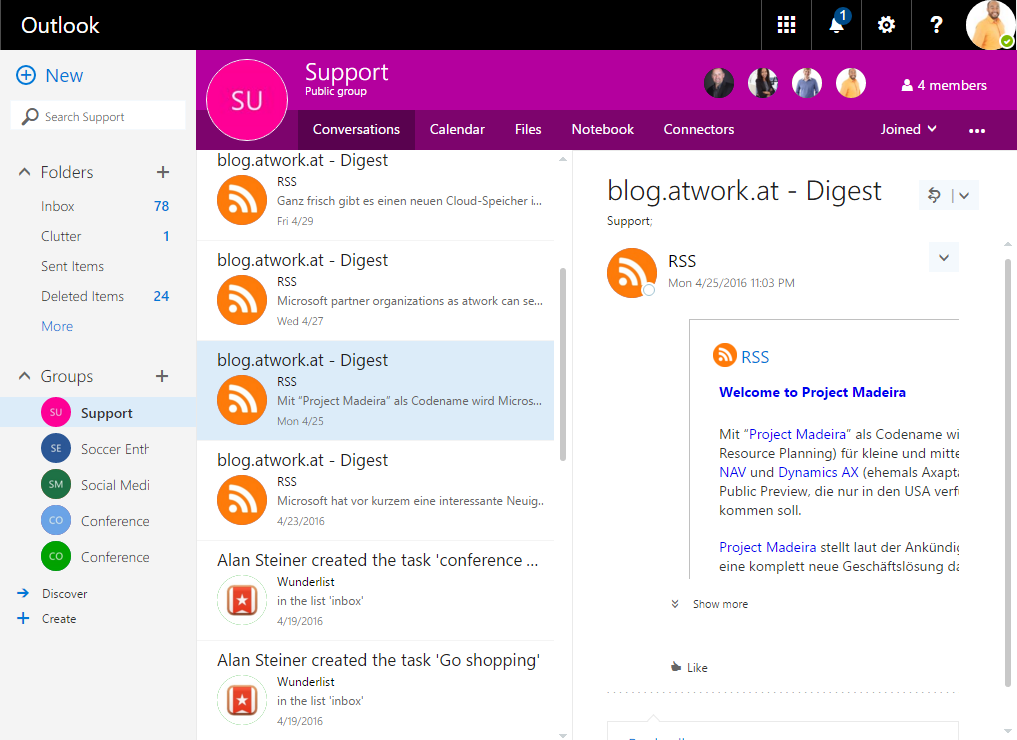View the 4 members list
Viewport: 1017px width, 740px height.
(x=944, y=85)
